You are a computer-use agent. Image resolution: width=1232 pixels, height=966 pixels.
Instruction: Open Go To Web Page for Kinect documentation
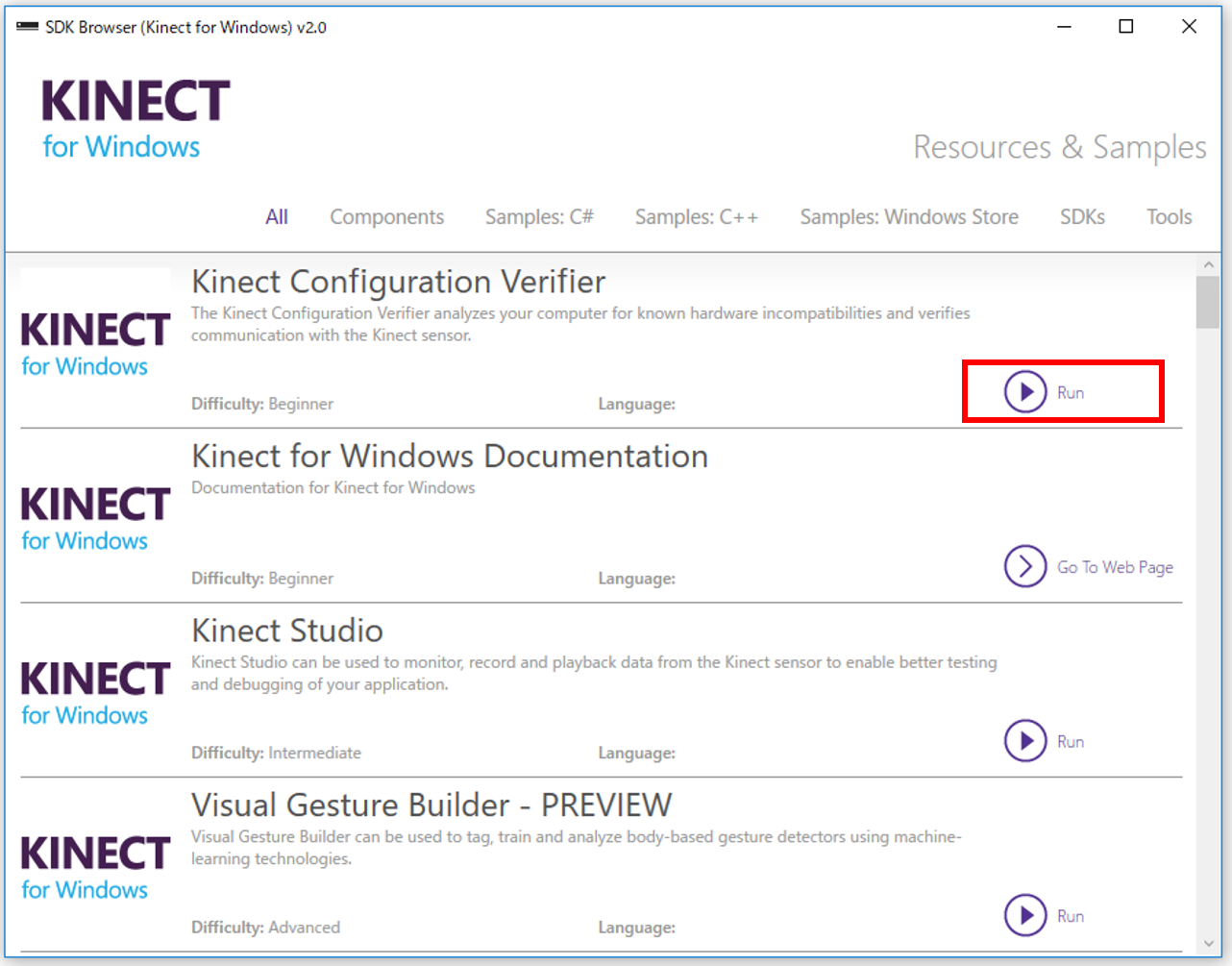click(x=1115, y=567)
